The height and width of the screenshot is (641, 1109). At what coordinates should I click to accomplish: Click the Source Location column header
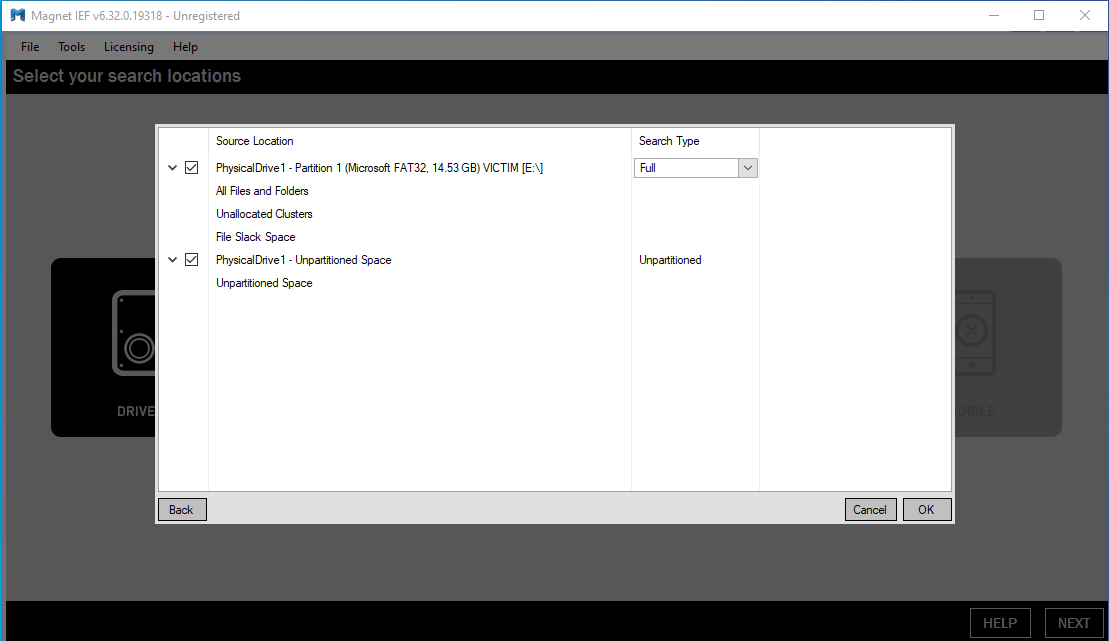pos(255,141)
